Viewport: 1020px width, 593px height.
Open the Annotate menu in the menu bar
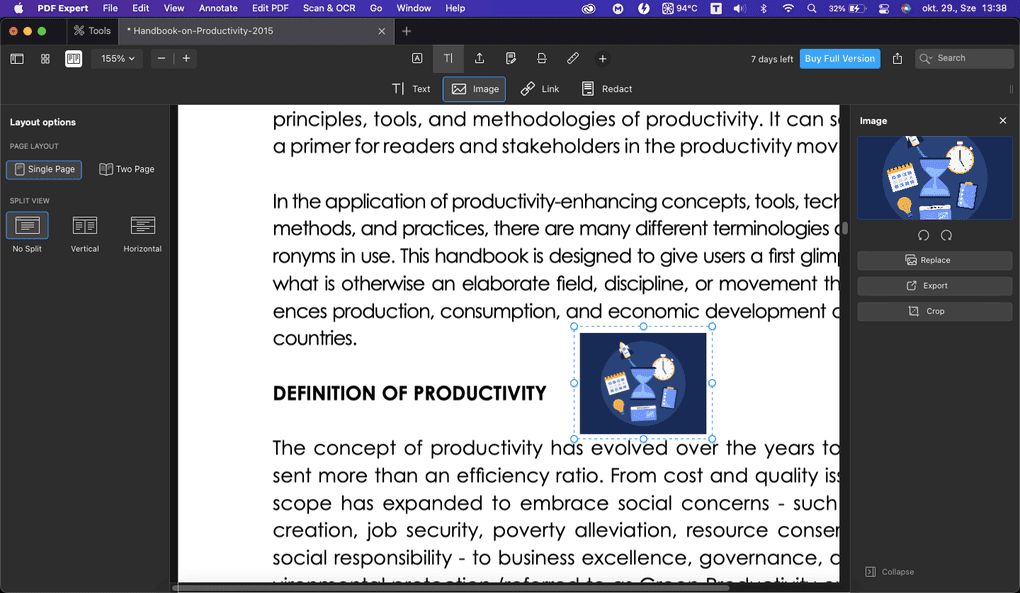tap(218, 8)
